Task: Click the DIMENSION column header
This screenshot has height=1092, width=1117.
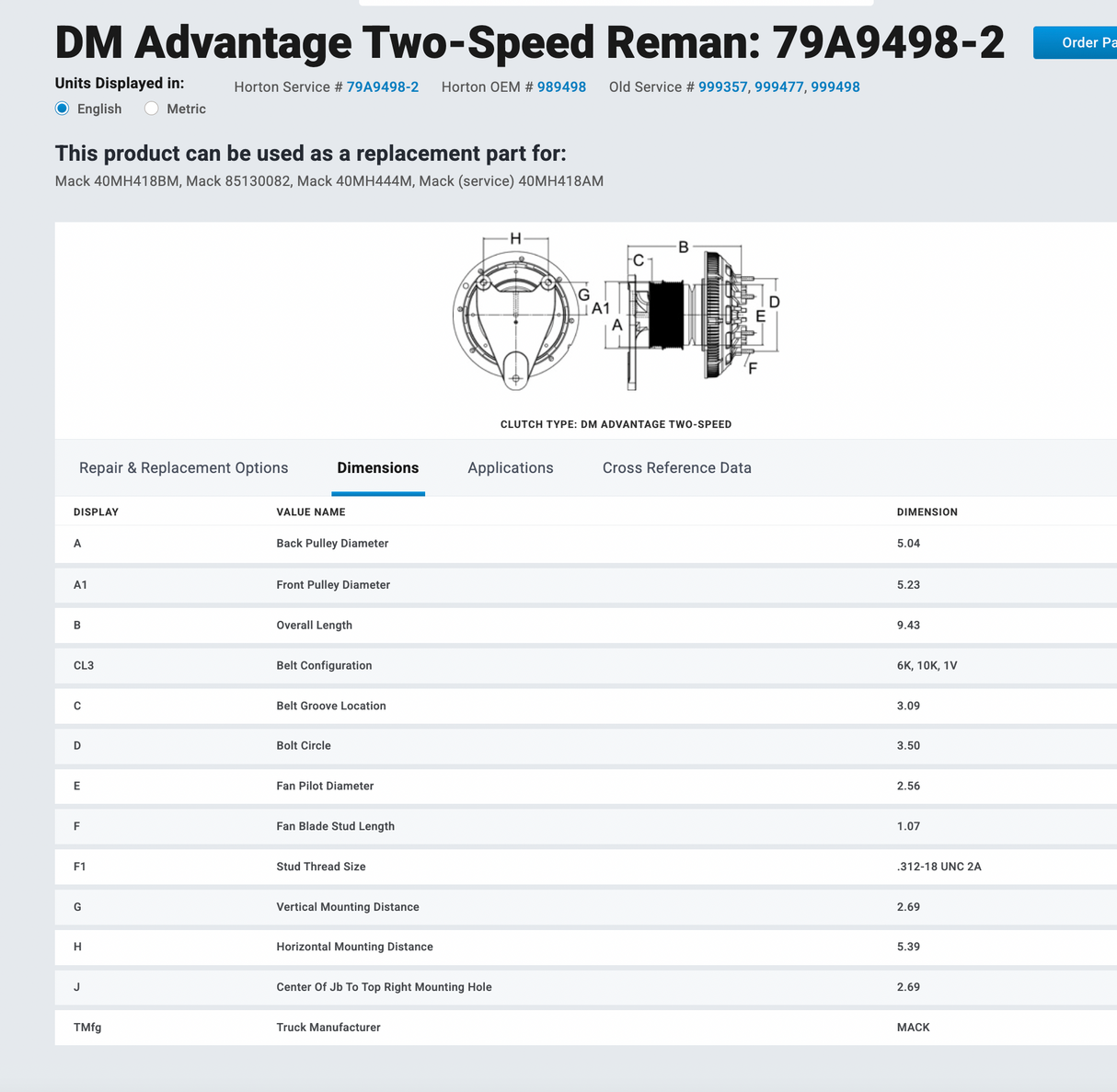Action: (927, 512)
